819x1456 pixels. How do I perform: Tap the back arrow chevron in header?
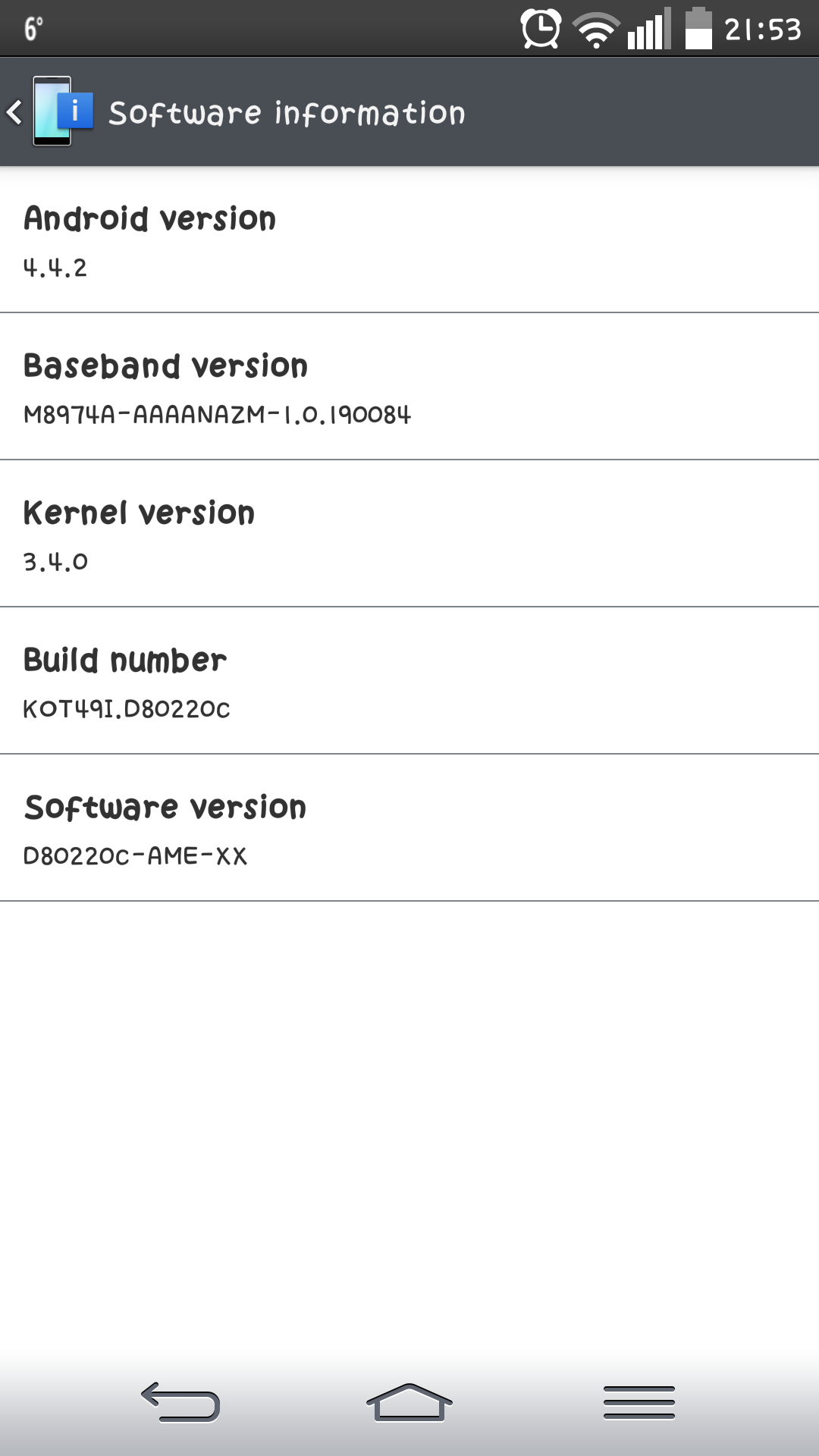(x=14, y=112)
